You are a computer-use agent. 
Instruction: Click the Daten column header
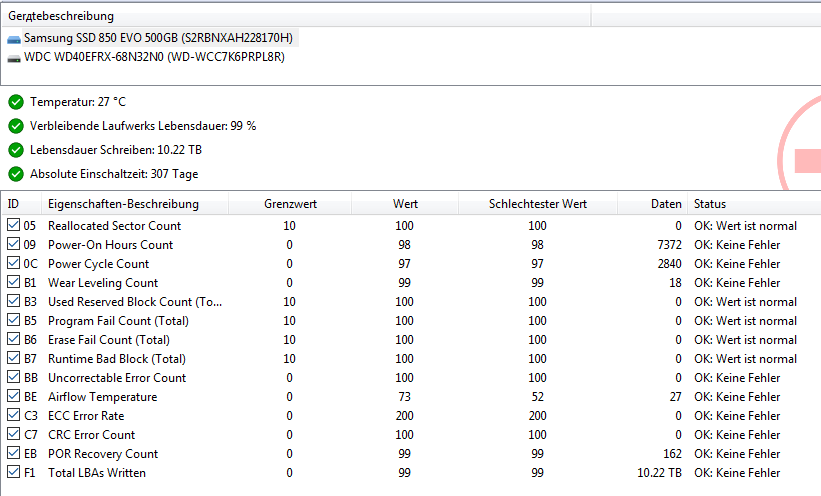pos(652,204)
